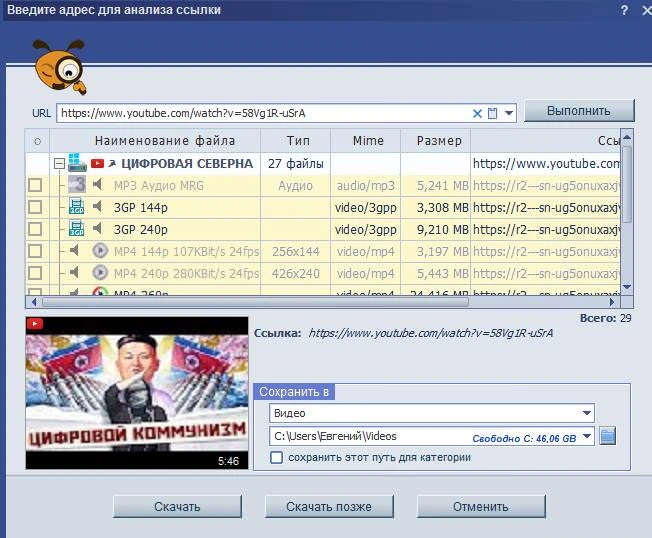
Task: Open the Ссылка youtube link
Action: click(431, 333)
